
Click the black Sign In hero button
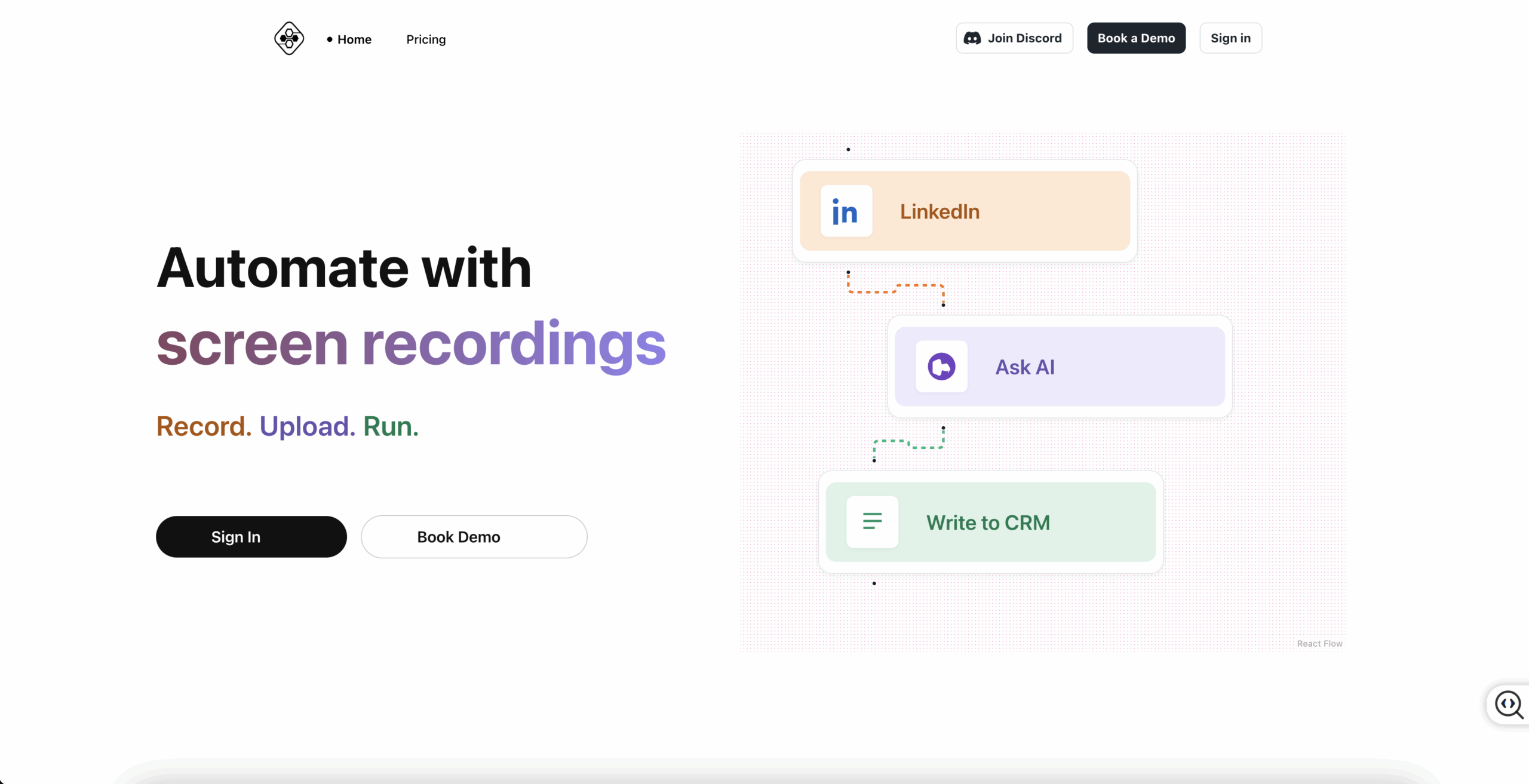tap(251, 536)
